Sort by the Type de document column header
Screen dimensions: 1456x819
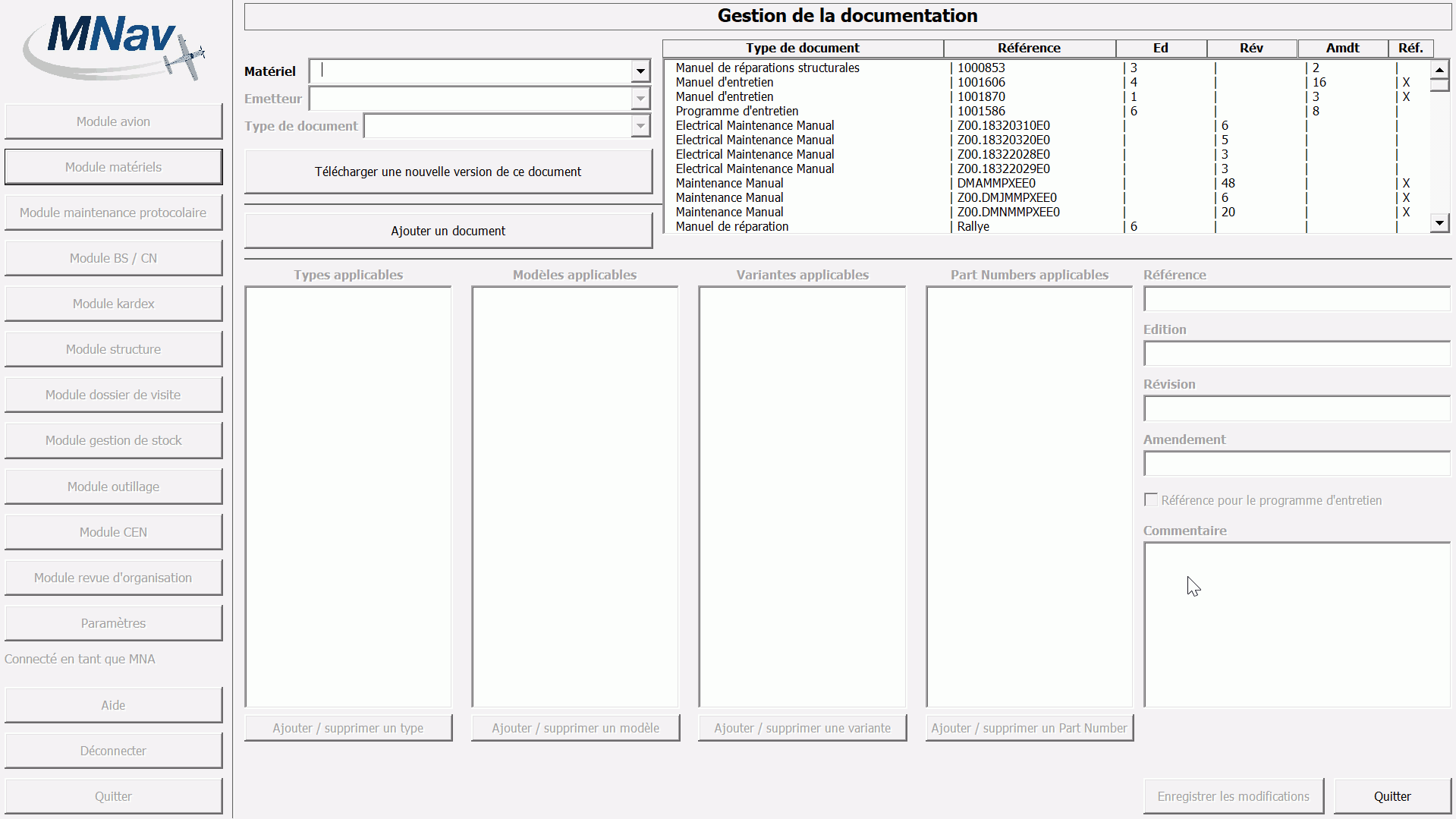[802, 48]
